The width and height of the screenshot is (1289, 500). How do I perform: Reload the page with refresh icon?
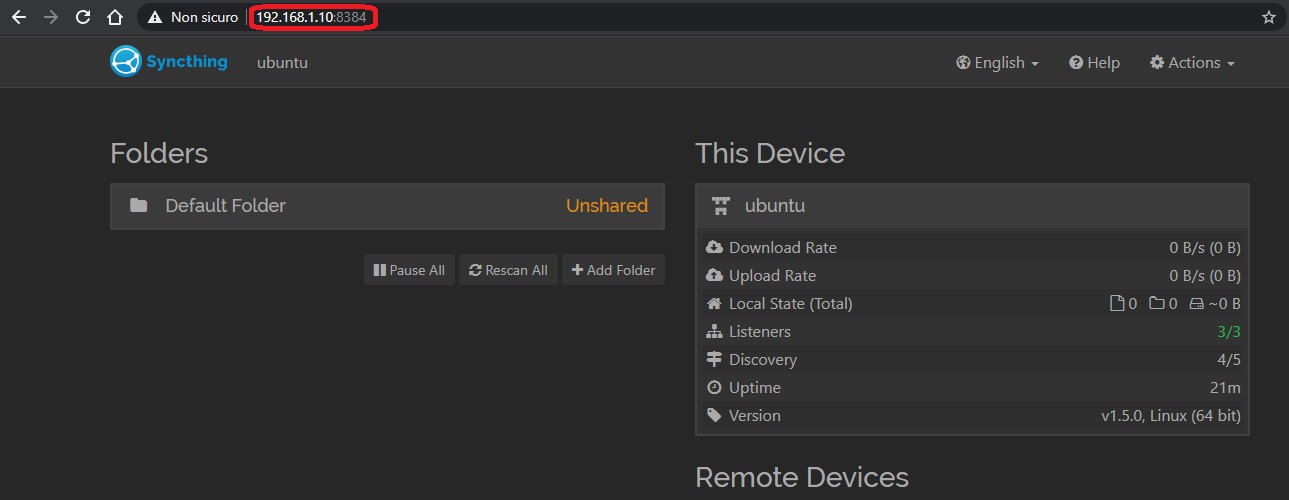[83, 17]
